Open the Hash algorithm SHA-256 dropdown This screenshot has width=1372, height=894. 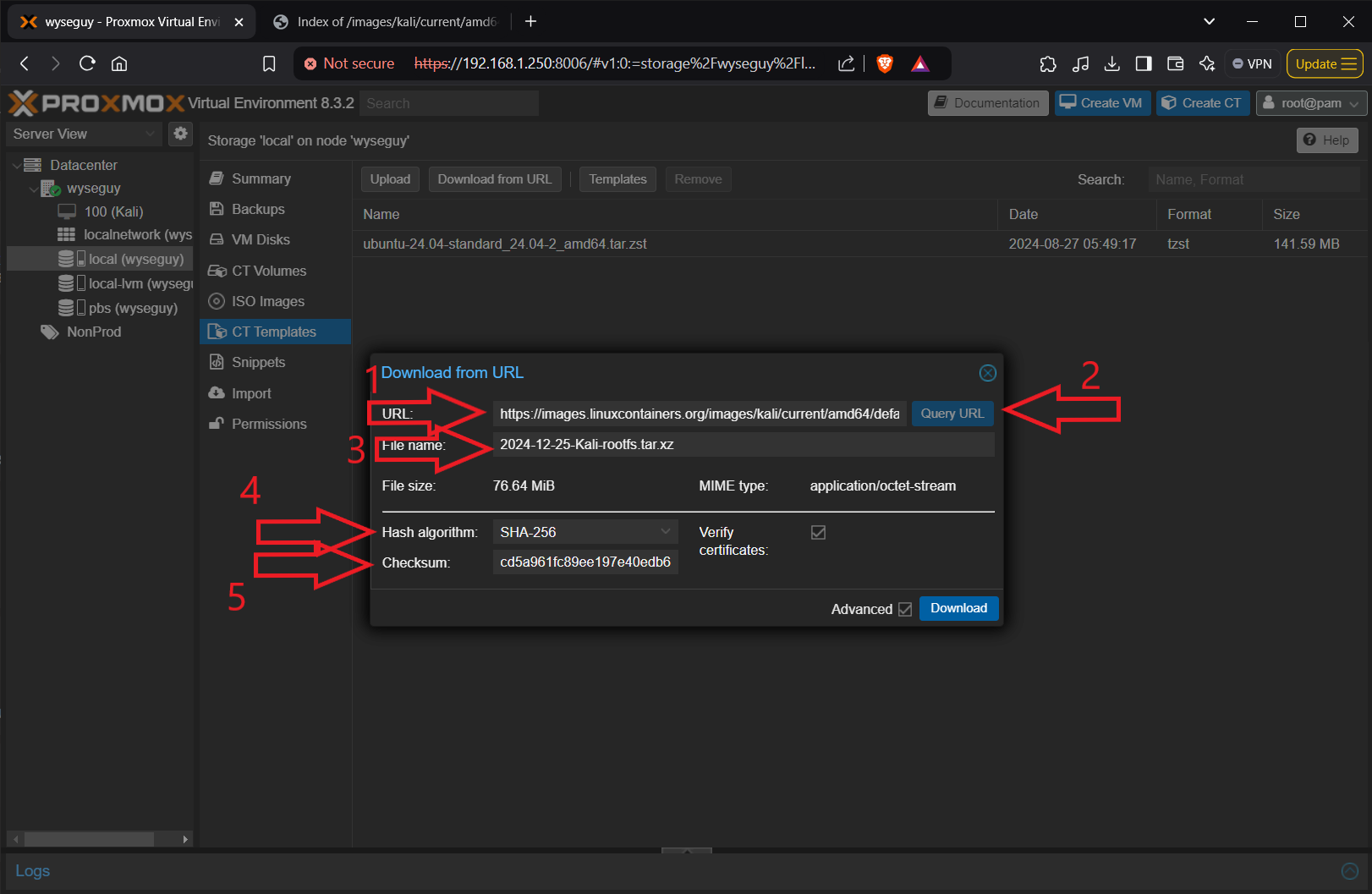585,532
